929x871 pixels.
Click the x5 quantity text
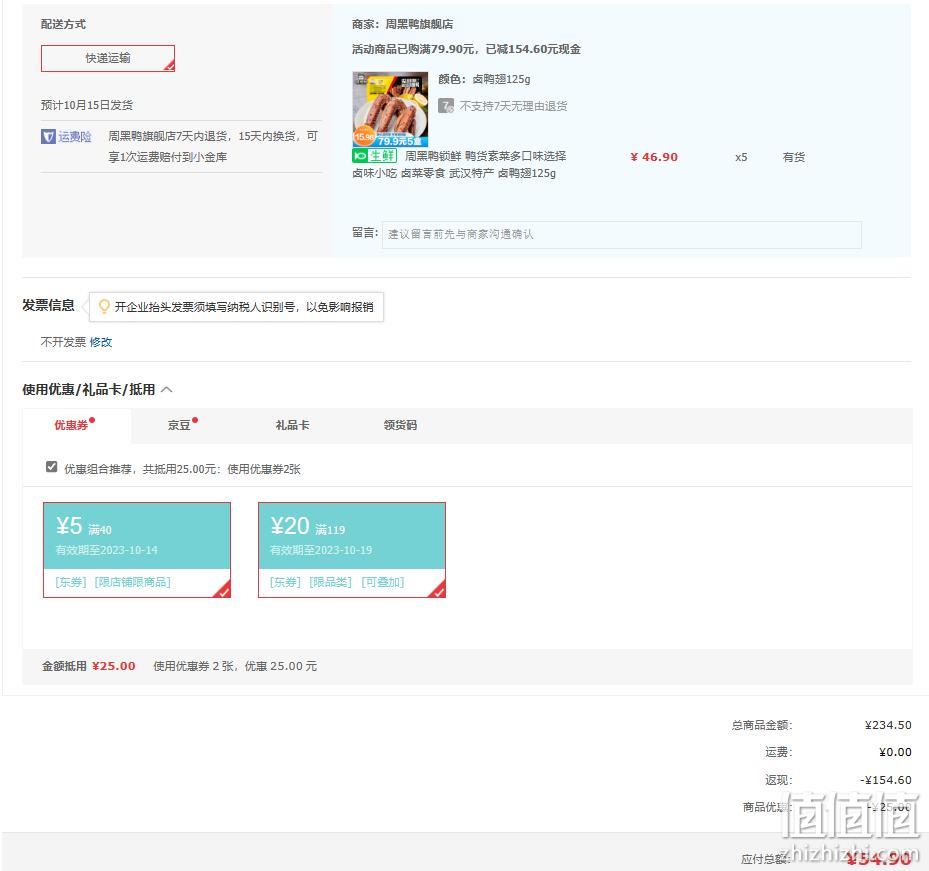click(741, 157)
